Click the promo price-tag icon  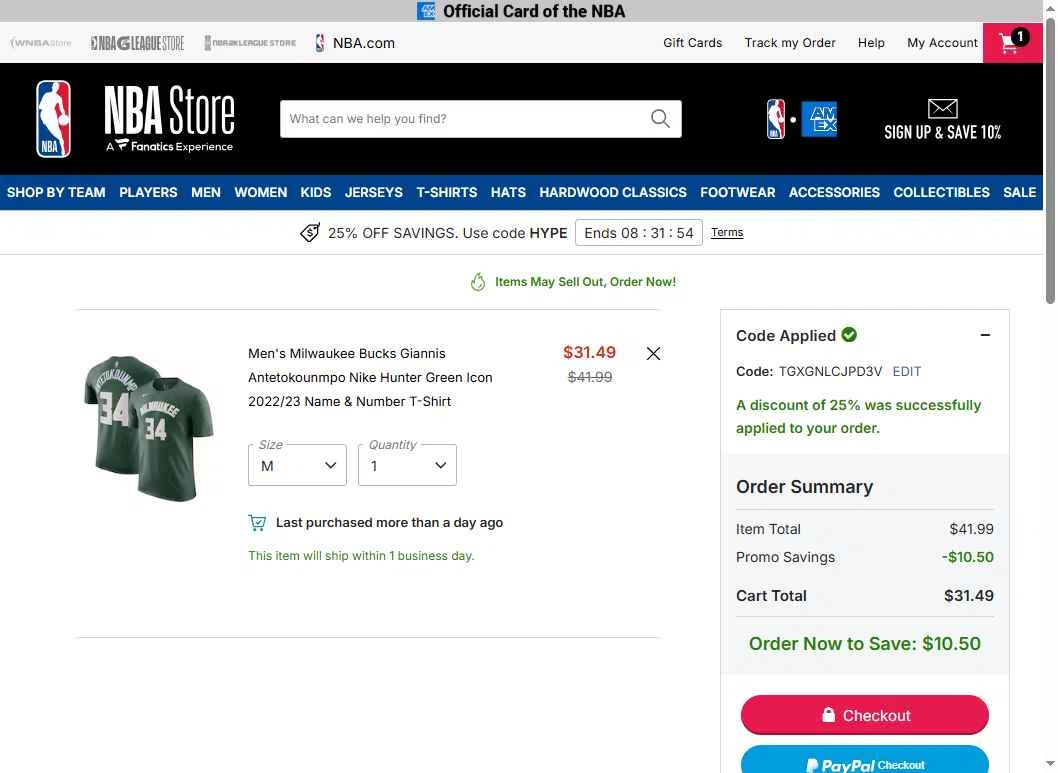pos(310,233)
